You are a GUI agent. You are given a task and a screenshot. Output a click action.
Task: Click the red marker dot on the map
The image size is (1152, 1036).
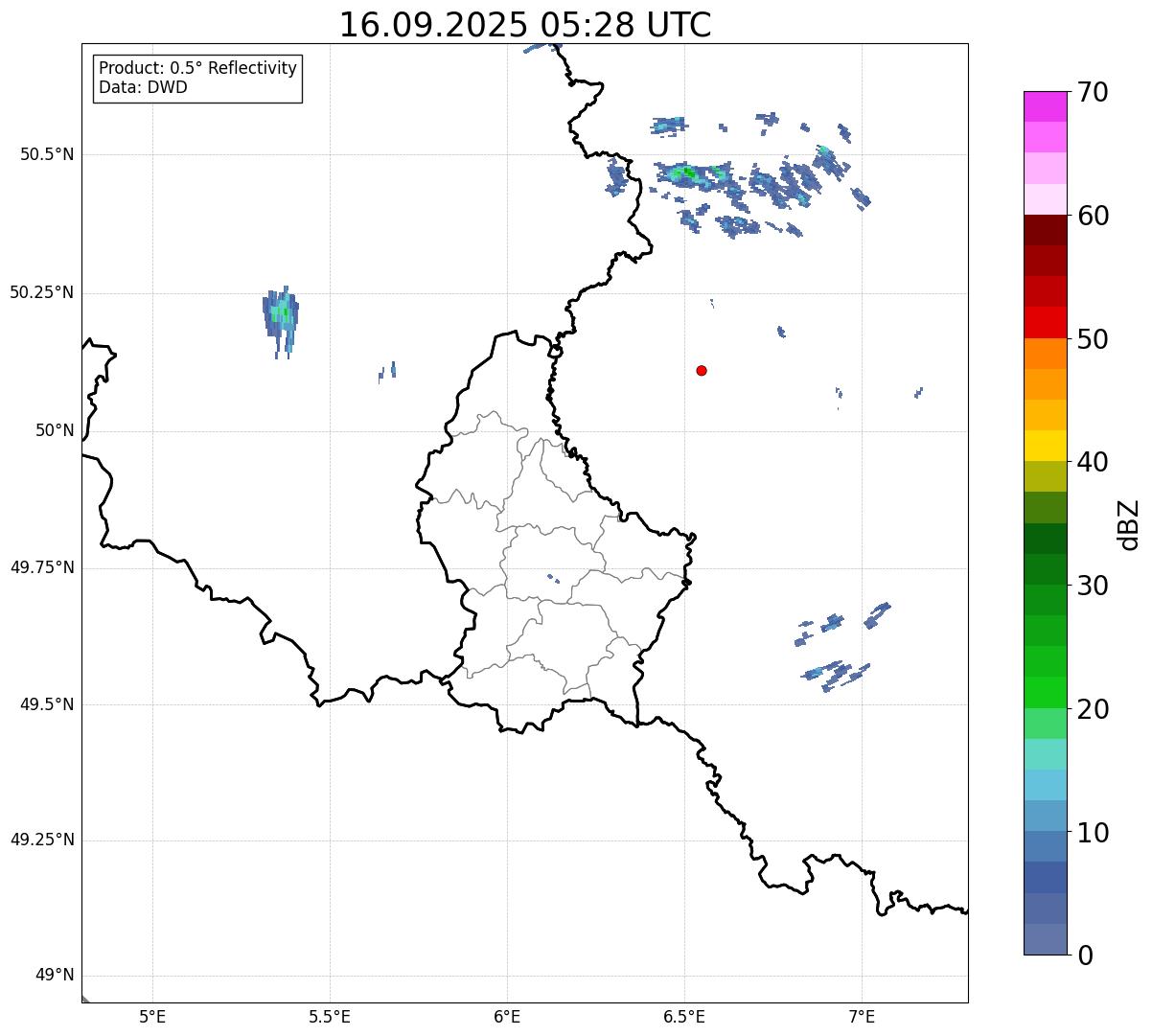[702, 370]
